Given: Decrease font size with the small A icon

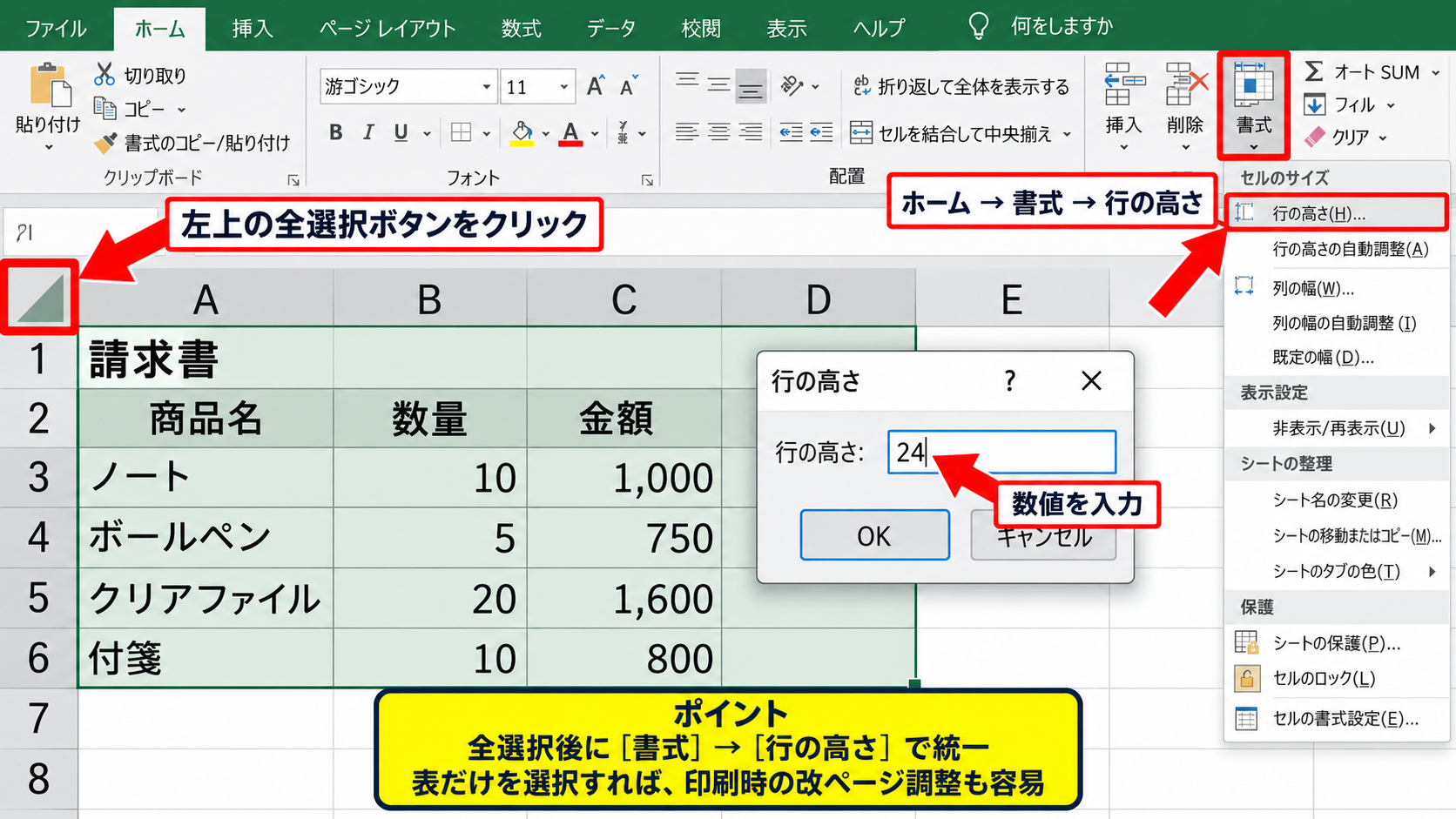Looking at the screenshot, I should tap(629, 85).
